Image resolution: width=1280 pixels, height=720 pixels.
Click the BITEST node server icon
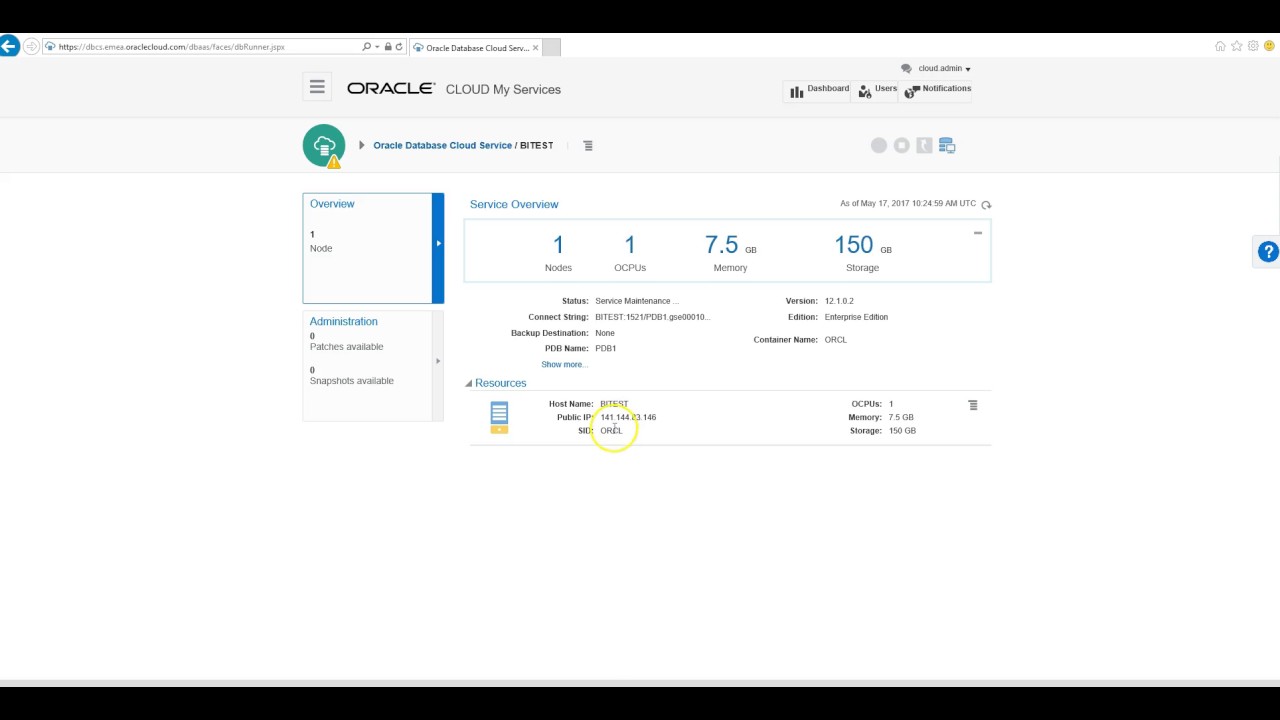[499, 417]
